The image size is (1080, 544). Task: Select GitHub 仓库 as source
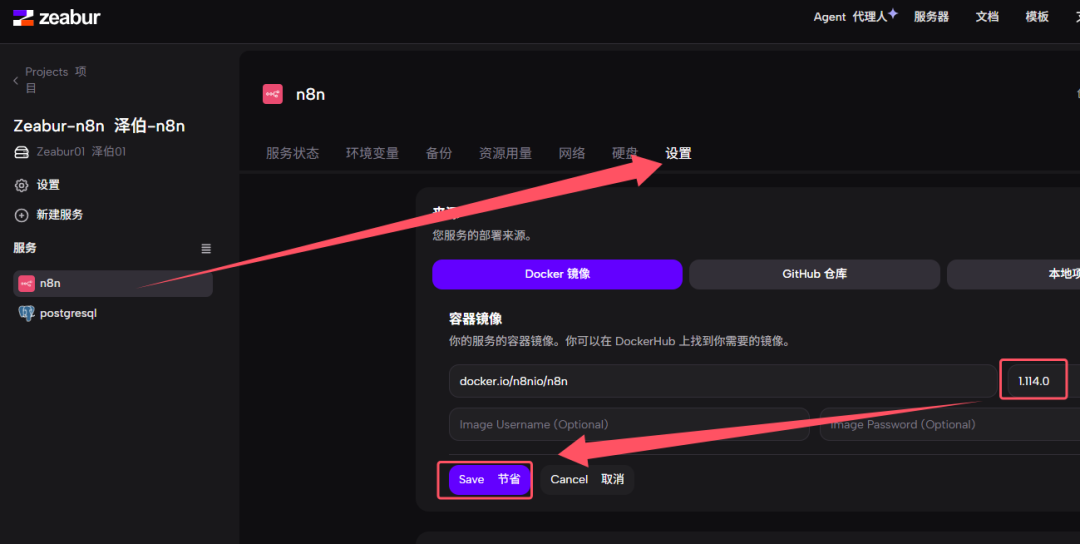[814, 274]
